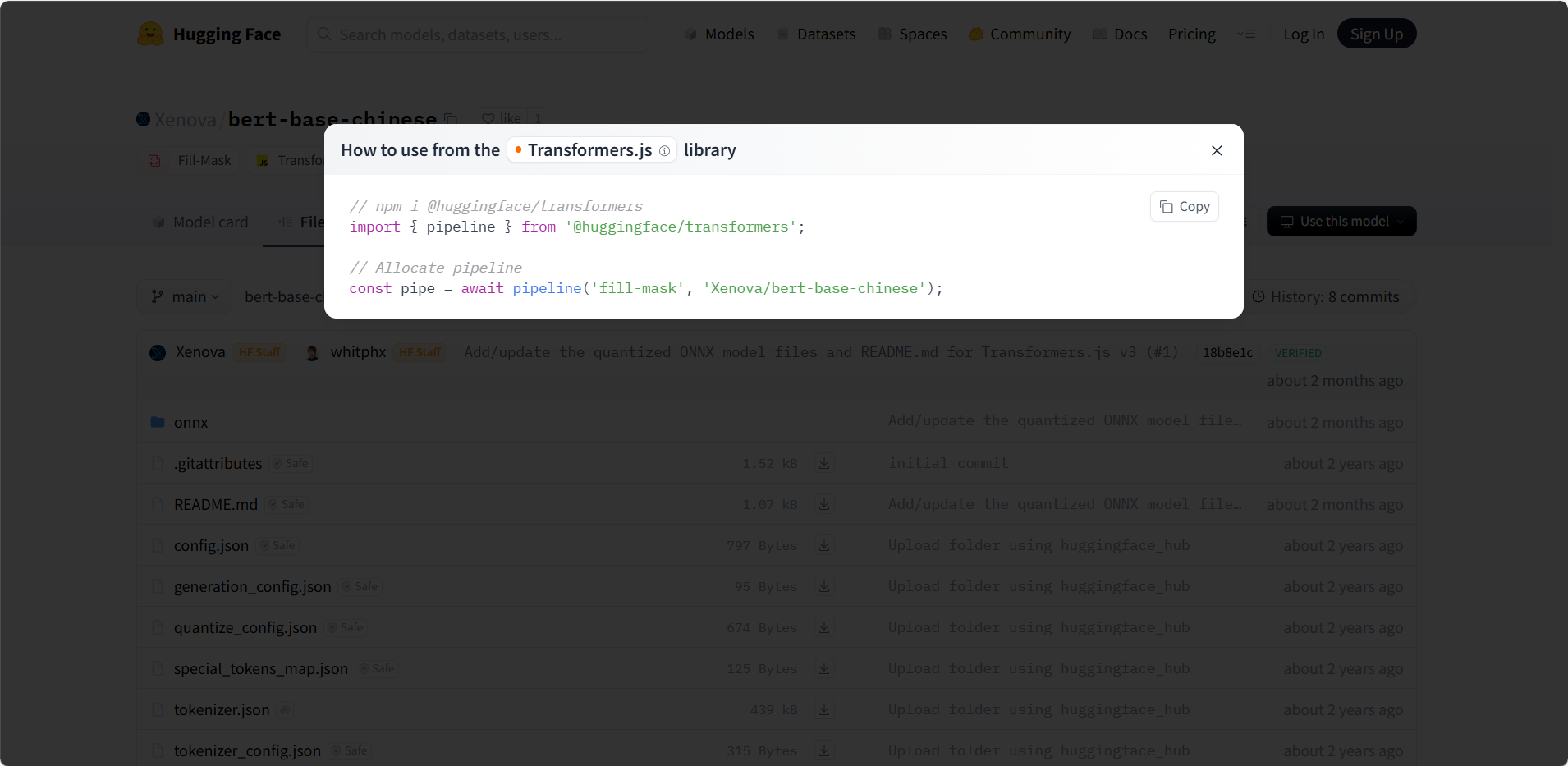
Task: Download config.json via download icon
Action: click(x=824, y=545)
